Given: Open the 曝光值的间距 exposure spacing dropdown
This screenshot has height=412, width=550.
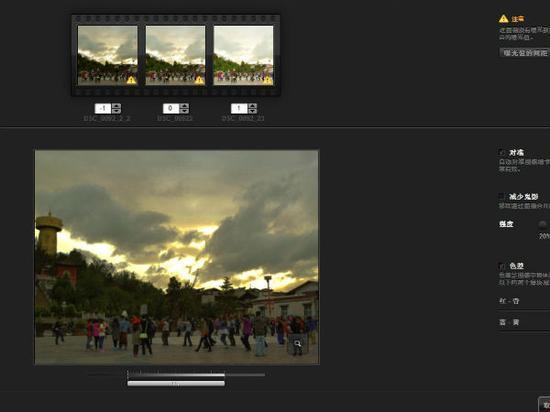Looking at the screenshot, I should pyautogui.click(x=525, y=53).
